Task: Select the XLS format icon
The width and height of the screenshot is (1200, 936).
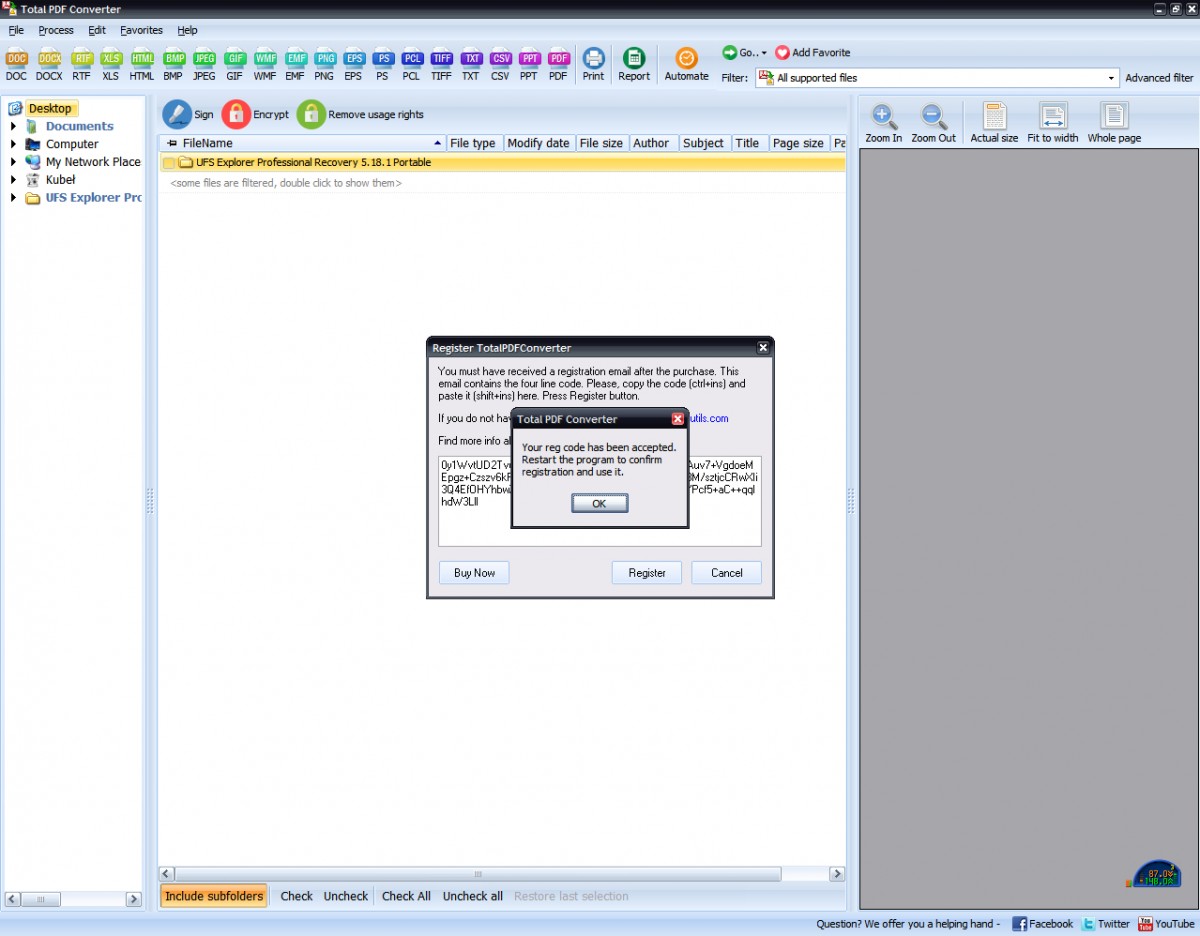Action: [x=110, y=59]
